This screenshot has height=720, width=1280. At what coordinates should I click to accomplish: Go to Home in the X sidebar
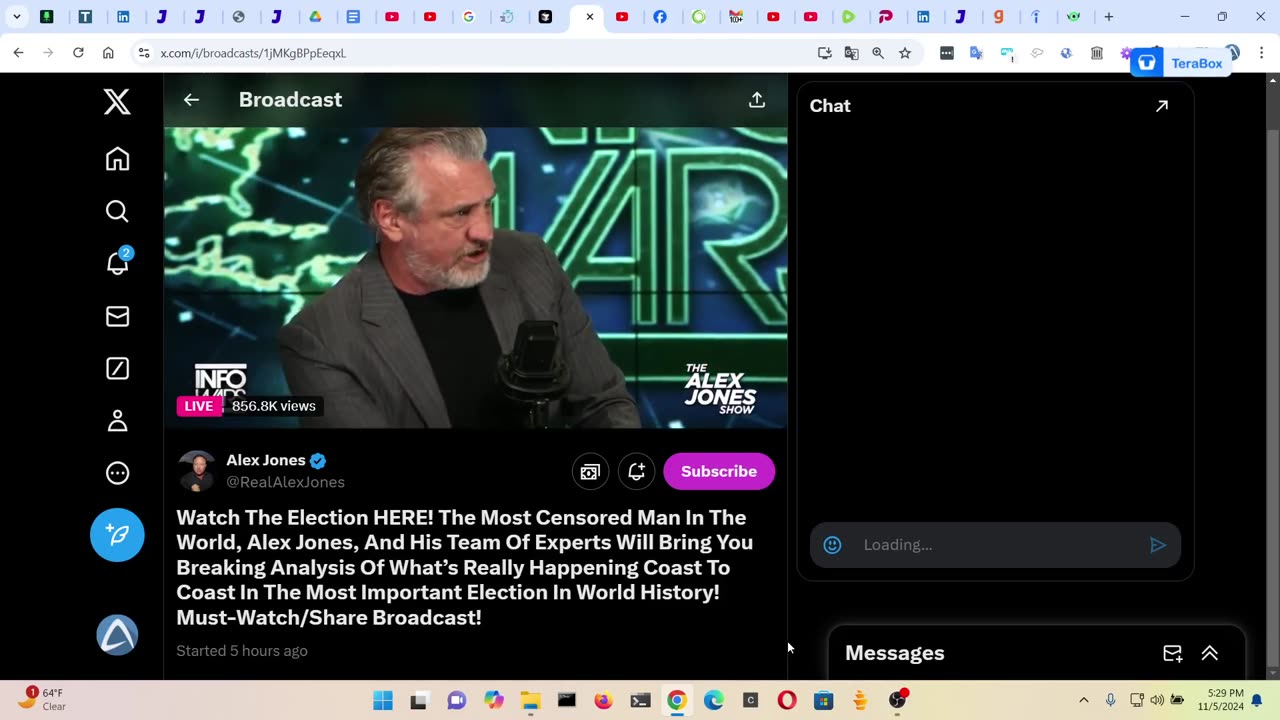(x=117, y=159)
